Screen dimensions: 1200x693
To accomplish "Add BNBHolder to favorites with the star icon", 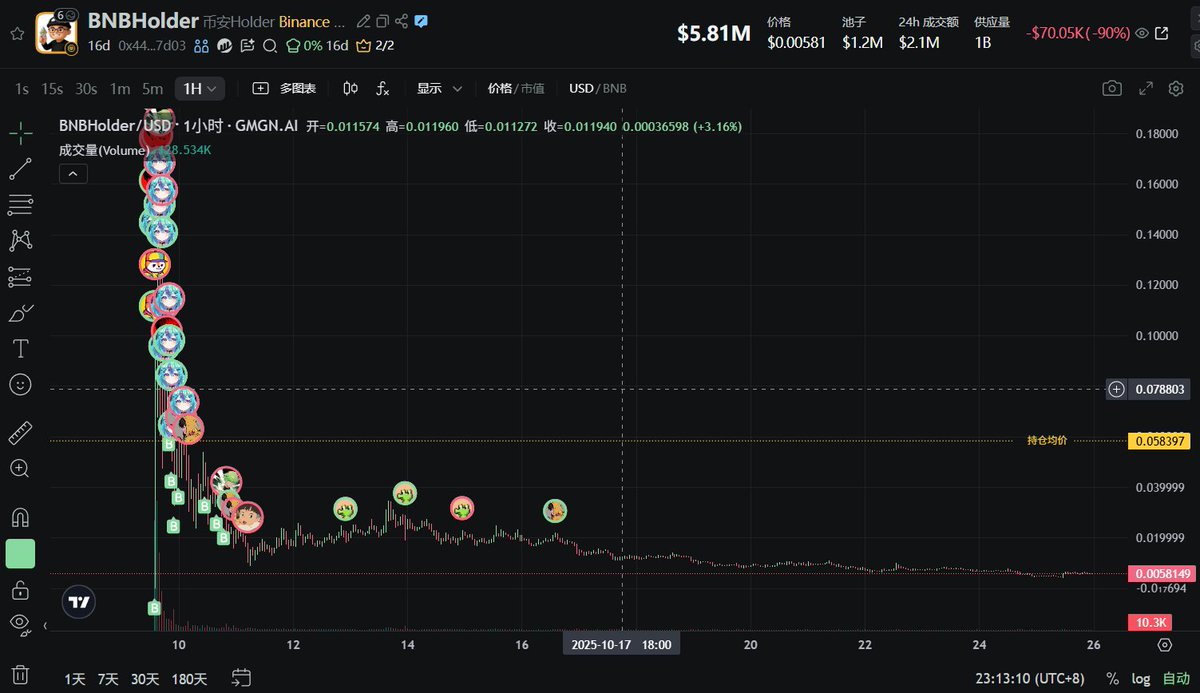I will [16, 33].
